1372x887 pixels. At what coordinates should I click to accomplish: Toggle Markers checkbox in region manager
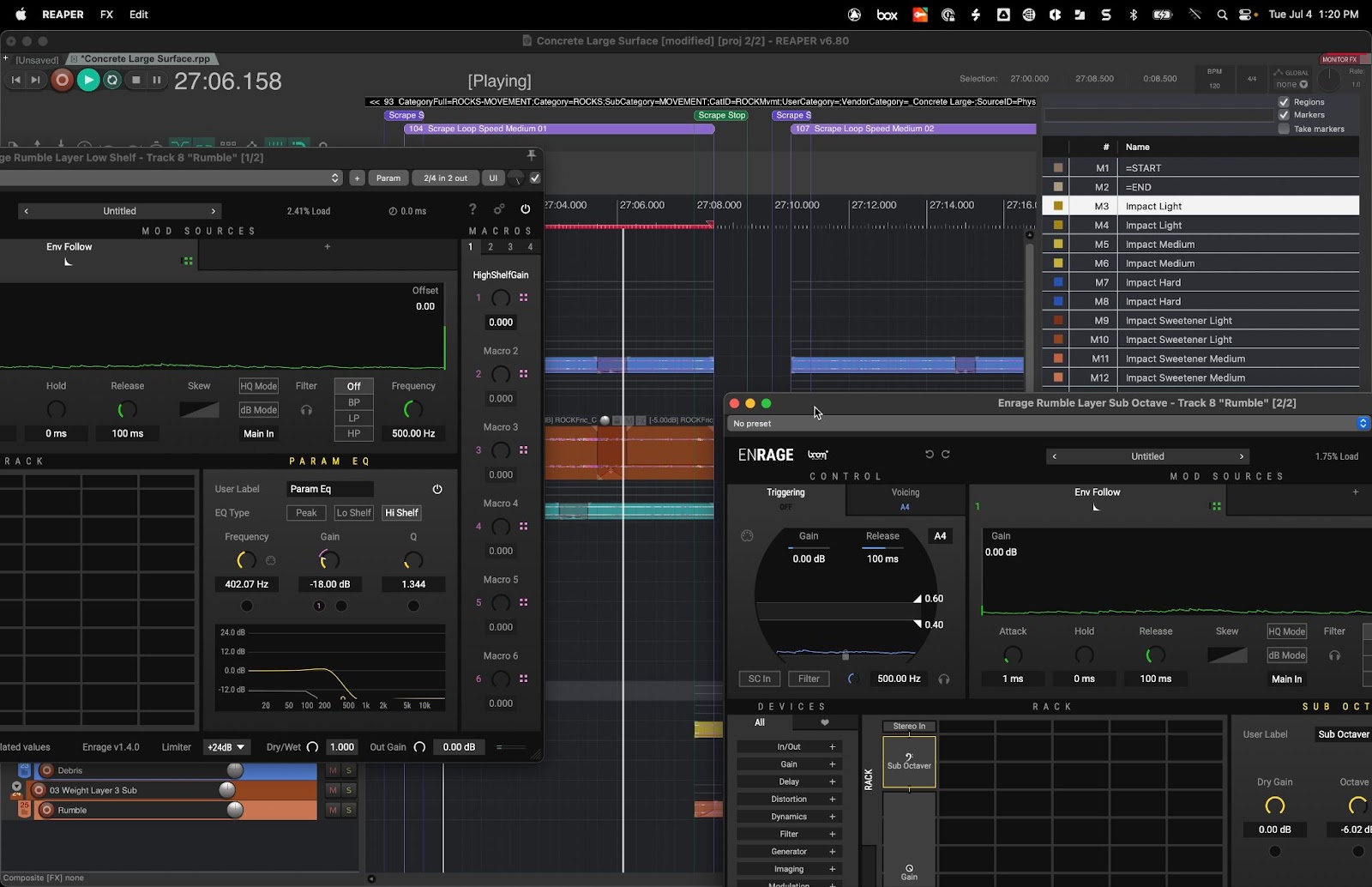click(1284, 115)
